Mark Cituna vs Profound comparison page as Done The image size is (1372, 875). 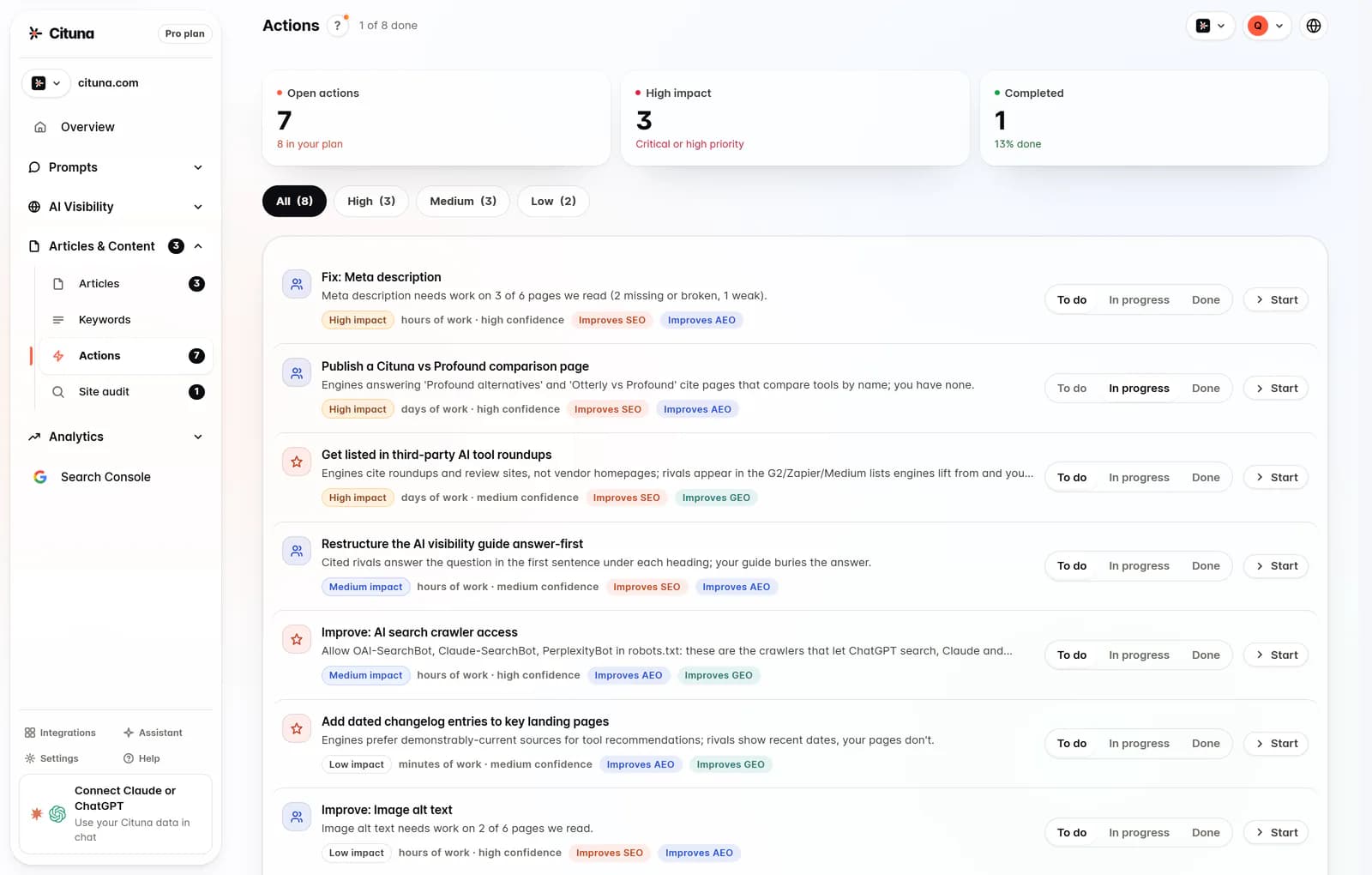point(1206,389)
